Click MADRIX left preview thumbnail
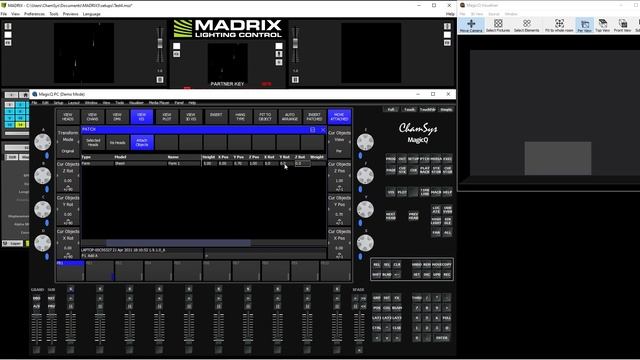 point(84,53)
